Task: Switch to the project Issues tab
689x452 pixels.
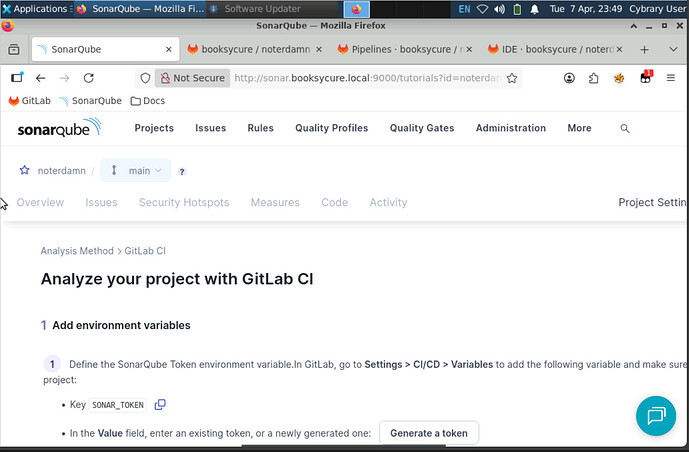Action: click(x=101, y=202)
